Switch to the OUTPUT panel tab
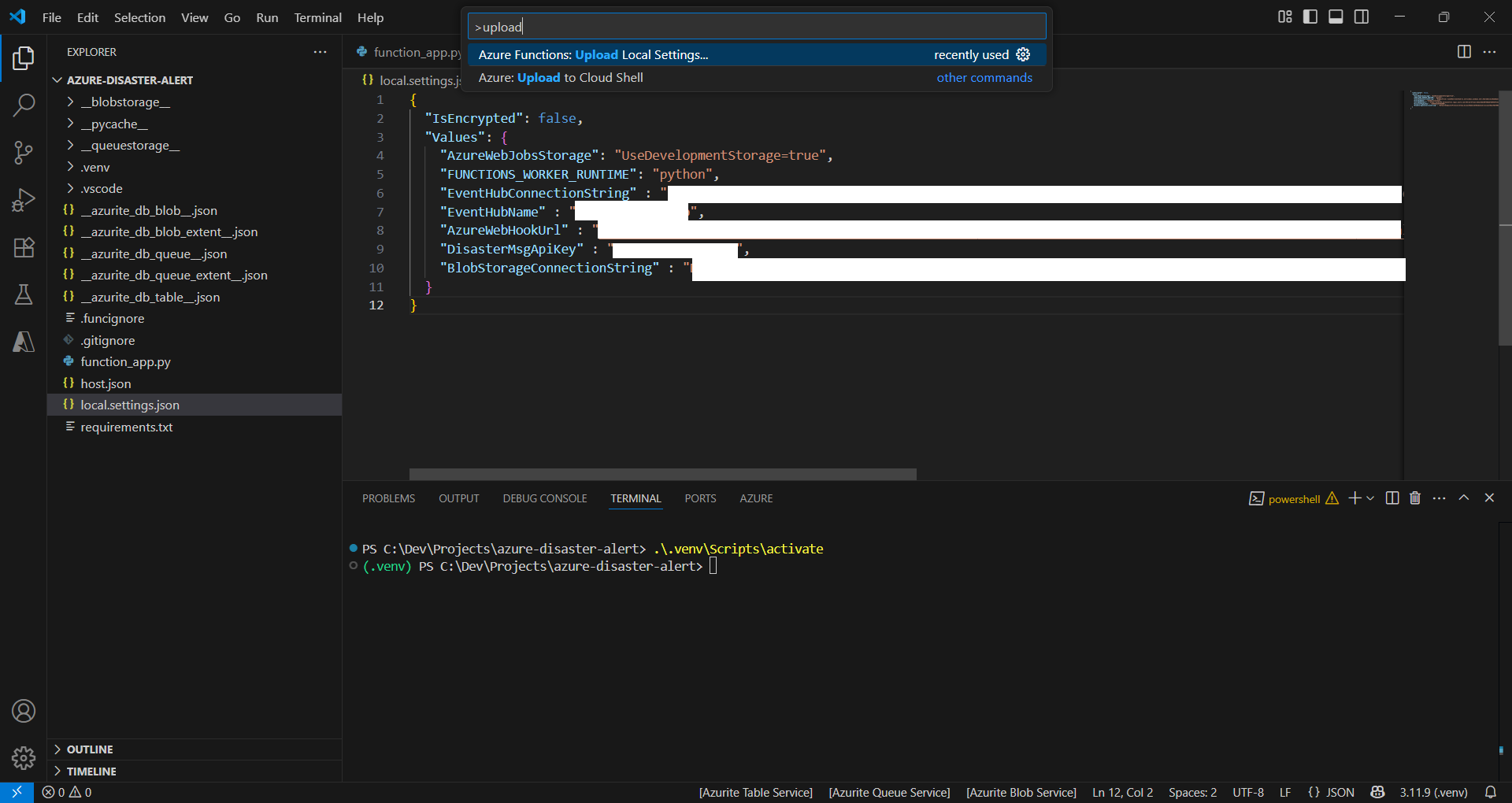This screenshot has height=803, width=1512. 458,498
